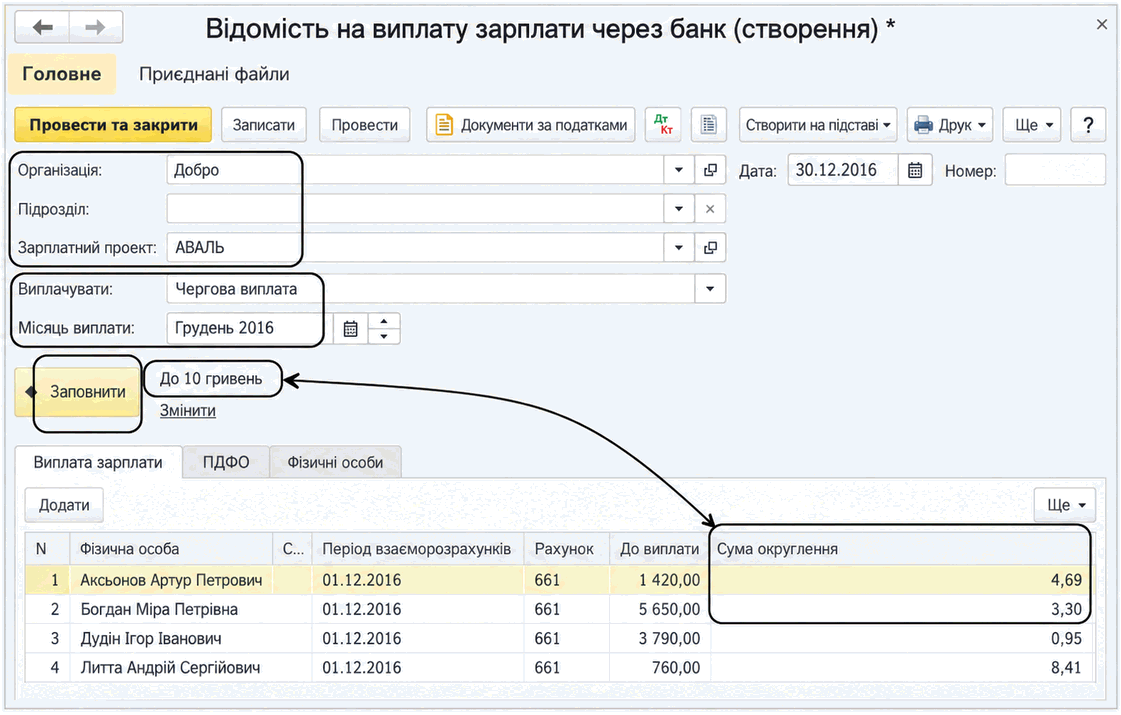
Task: Increase month using the up stepper arrow
Action: pyautogui.click(x=385, y=321)
